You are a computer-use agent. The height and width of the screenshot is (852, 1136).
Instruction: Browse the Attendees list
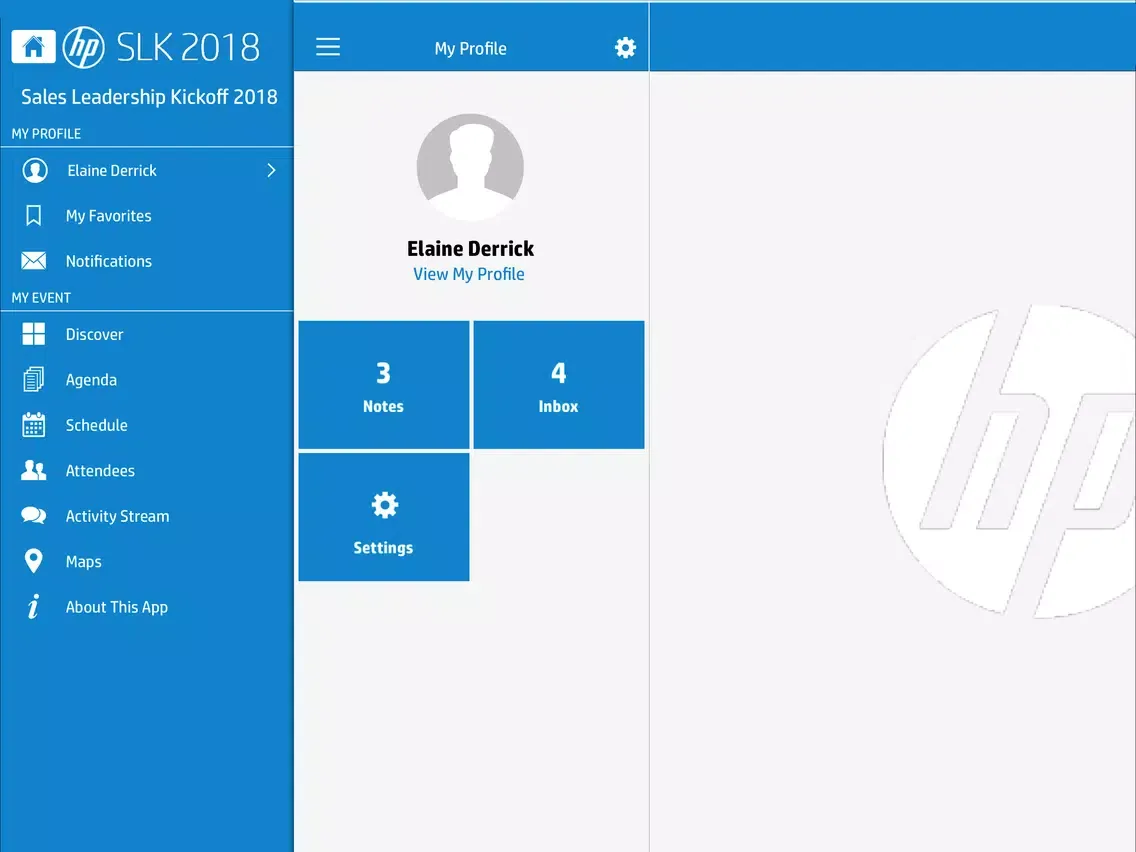(x=147, y=470)
